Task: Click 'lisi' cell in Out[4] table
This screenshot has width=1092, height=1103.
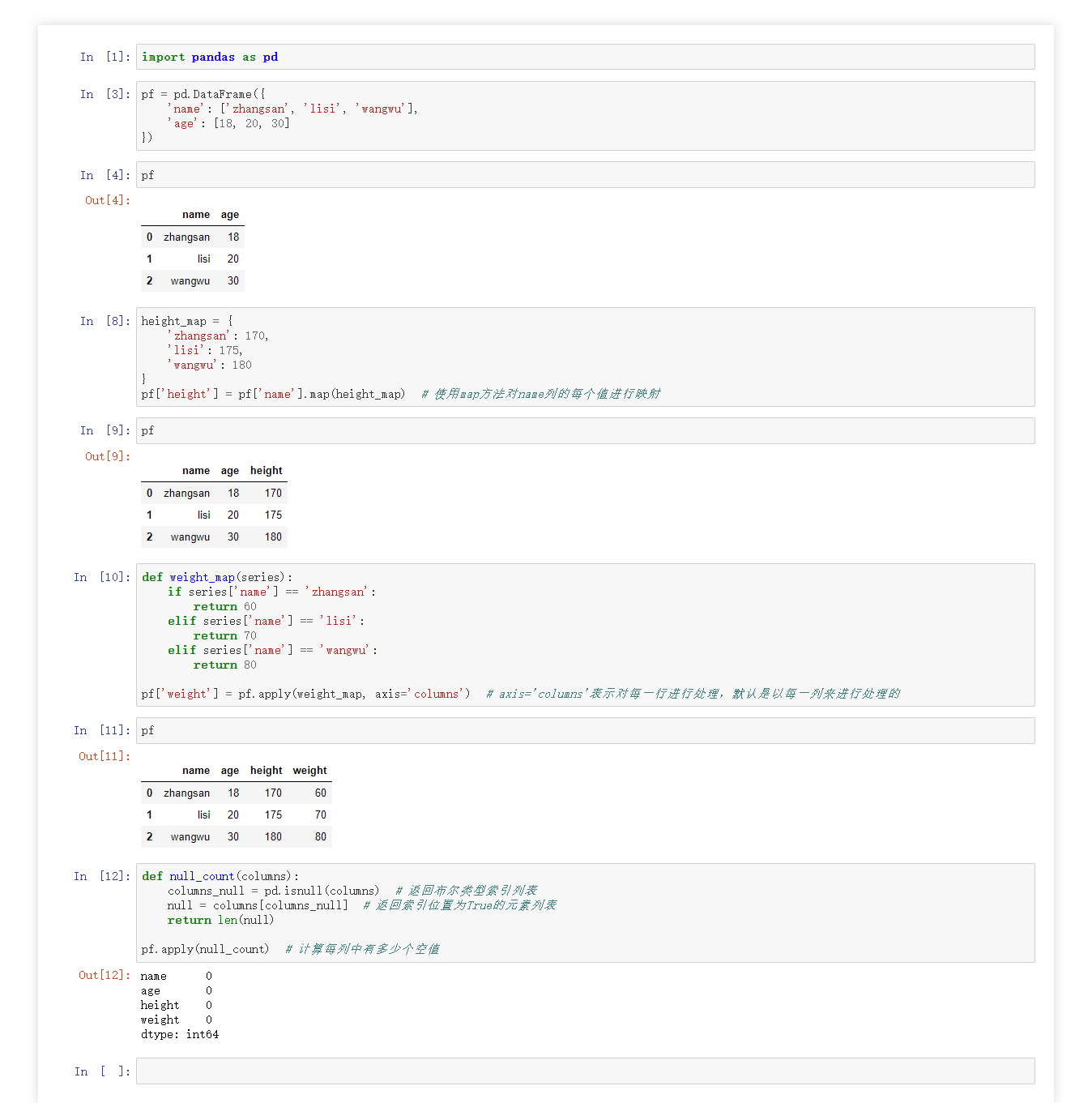Action: tap(203, 259)
